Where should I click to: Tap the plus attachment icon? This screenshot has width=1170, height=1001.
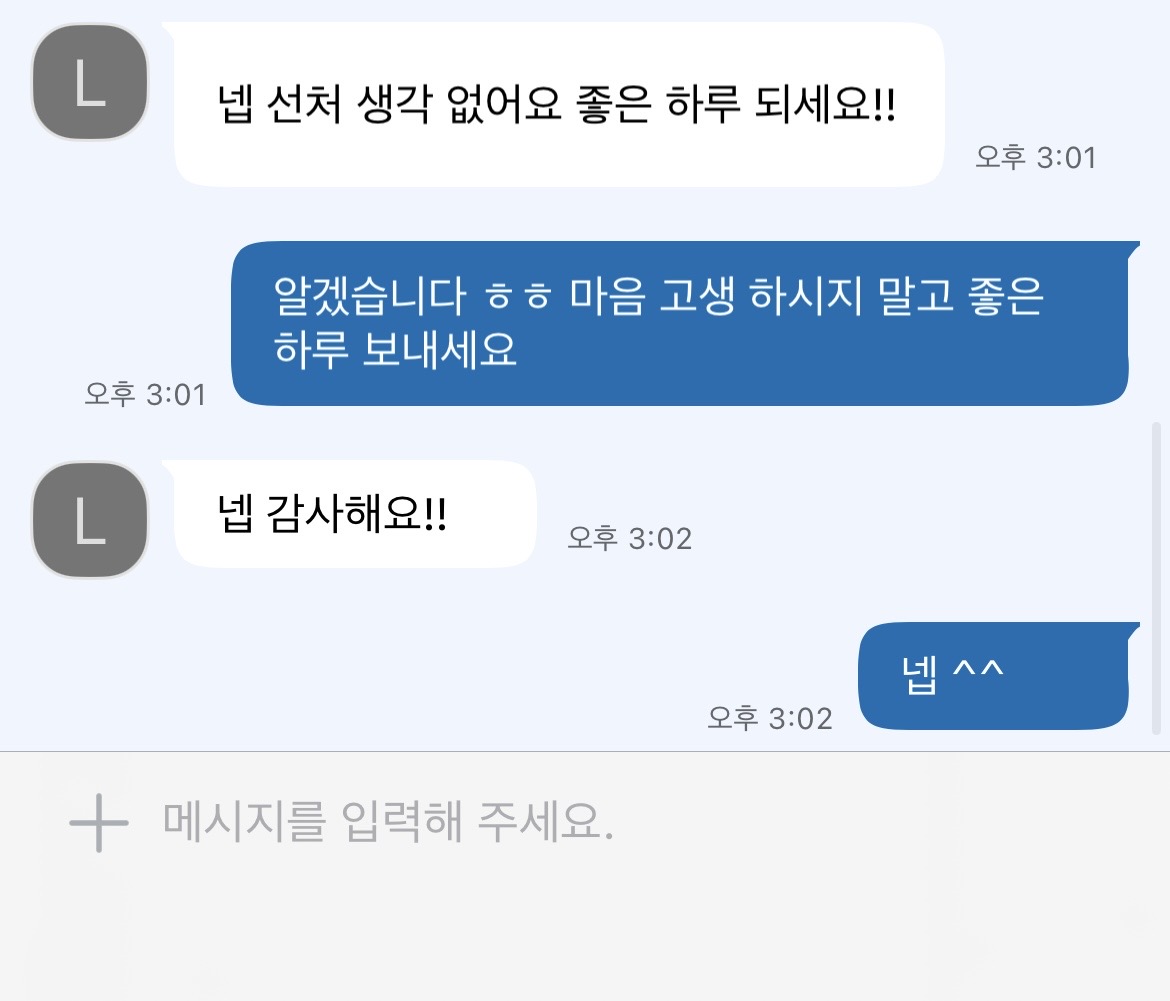pos(98,822)
